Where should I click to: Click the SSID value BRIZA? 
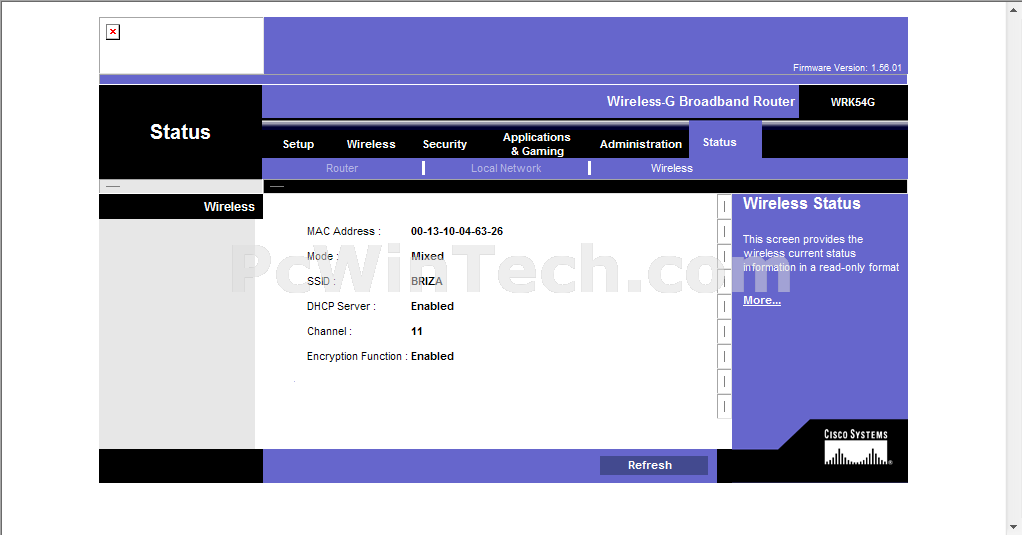click(x=426, y=282)
